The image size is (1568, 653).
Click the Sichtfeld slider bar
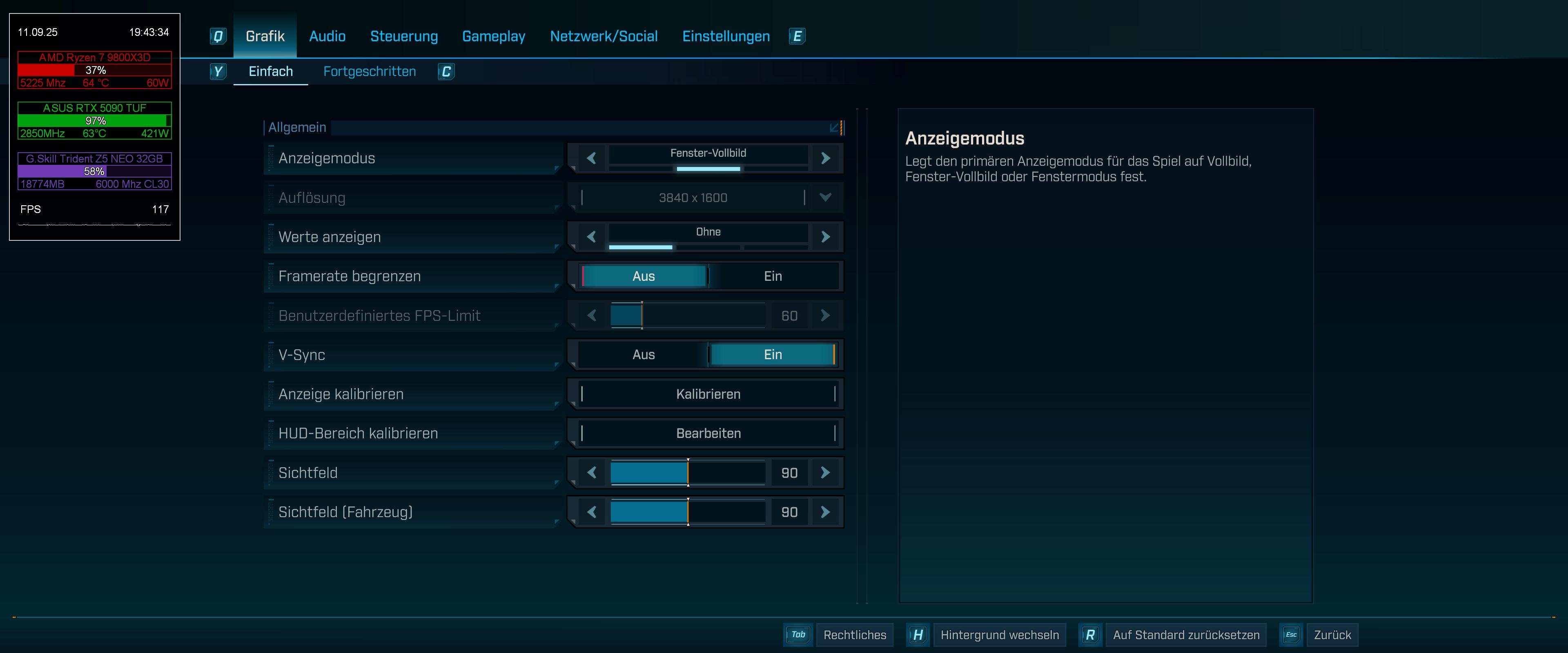coord(687,473)
